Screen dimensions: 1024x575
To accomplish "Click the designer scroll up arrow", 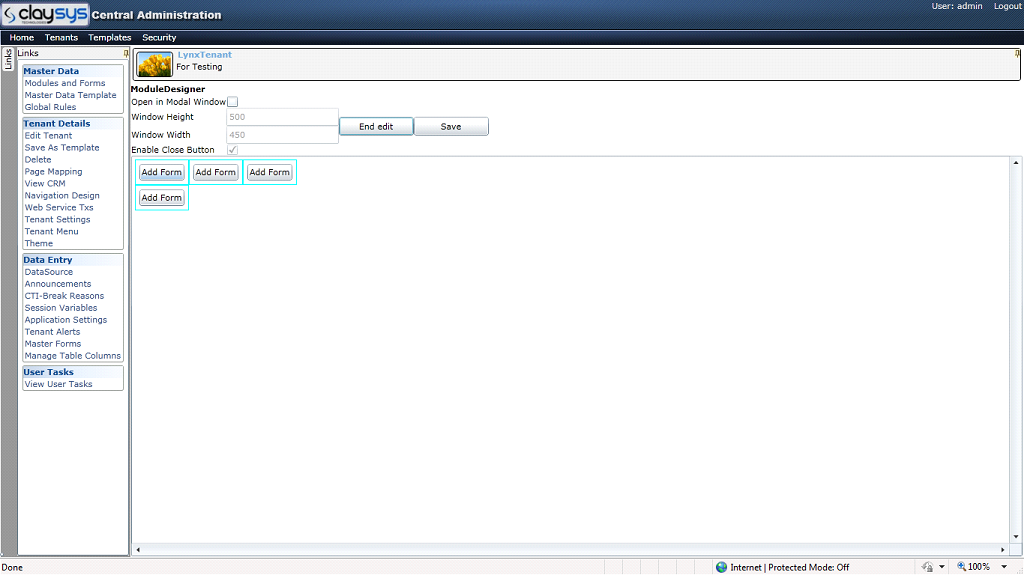I will (x=1016, y=162).
